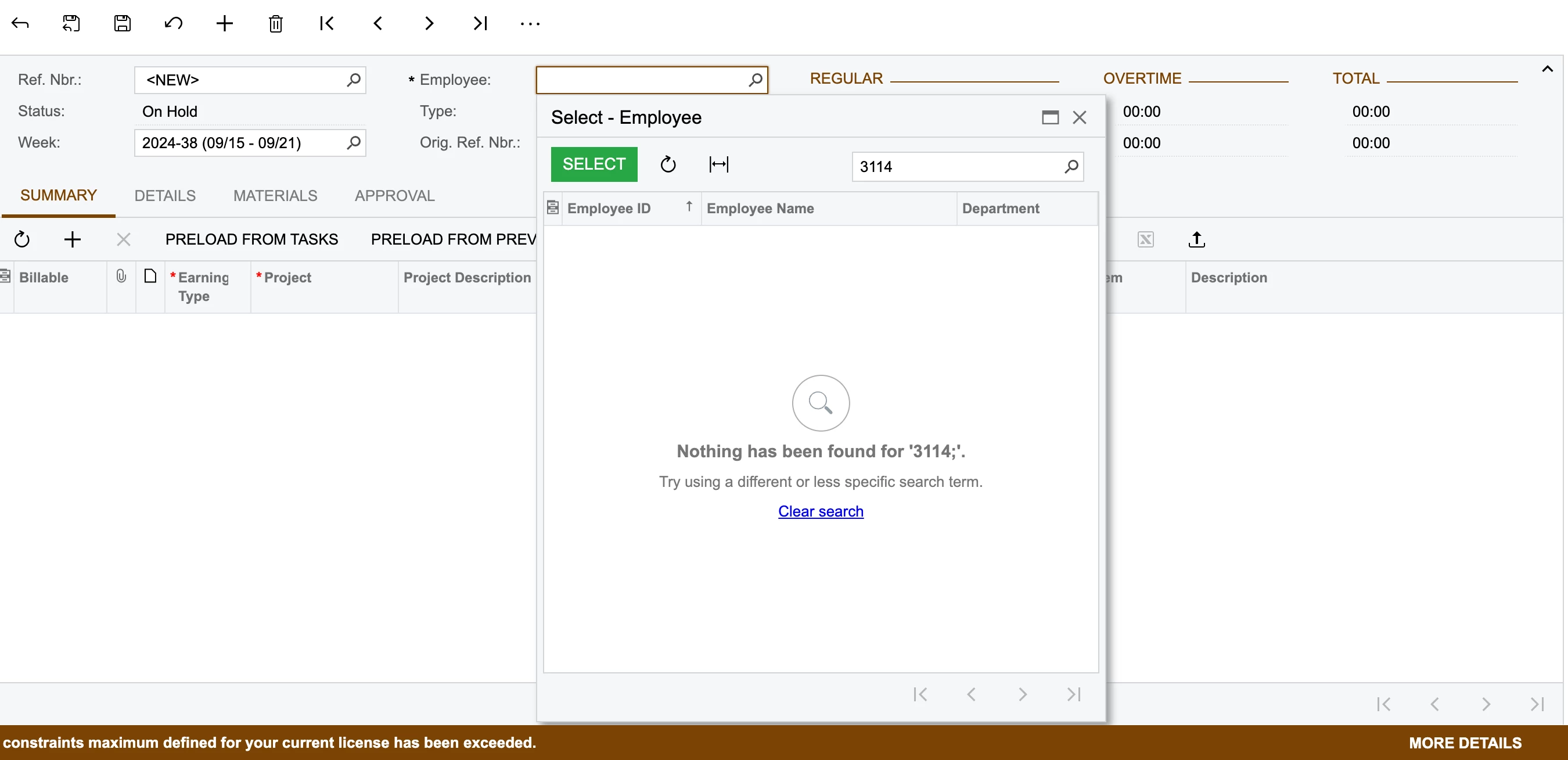Image resolution: width=1568 pixels, height=760 pixels.
Task: Click Fit to Screen column-width icon
Action: 718,164
